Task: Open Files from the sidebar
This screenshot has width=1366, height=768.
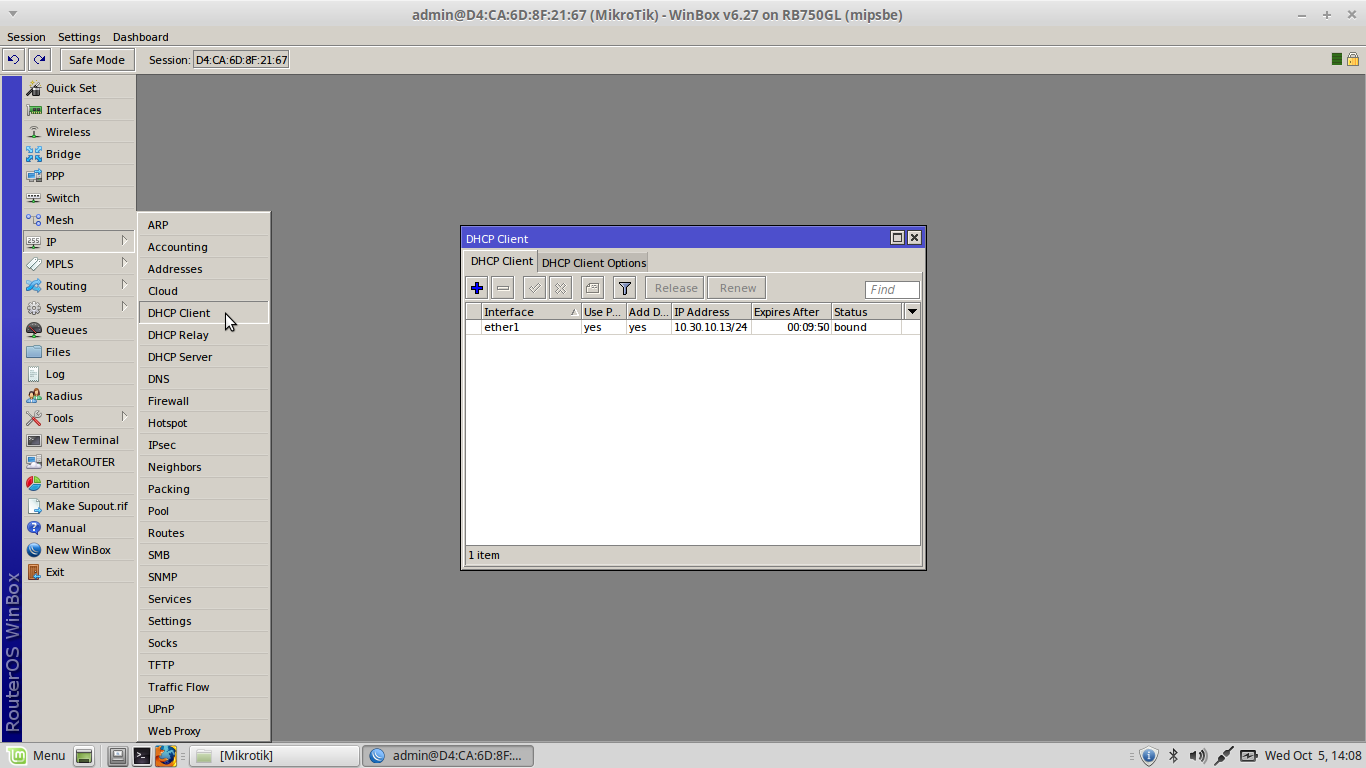Action: pos(79,352)
